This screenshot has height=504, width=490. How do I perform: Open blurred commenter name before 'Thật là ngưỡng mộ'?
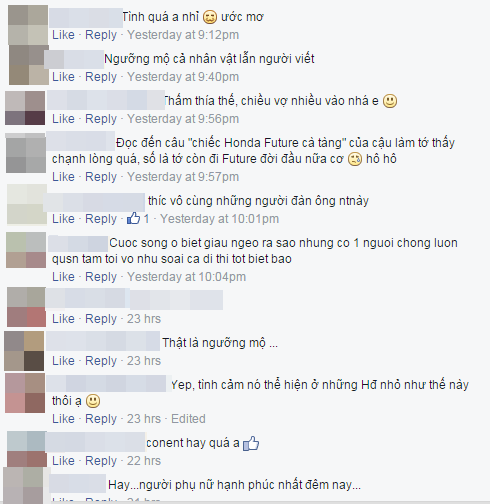pyautogui.click(x=103, y=341)
